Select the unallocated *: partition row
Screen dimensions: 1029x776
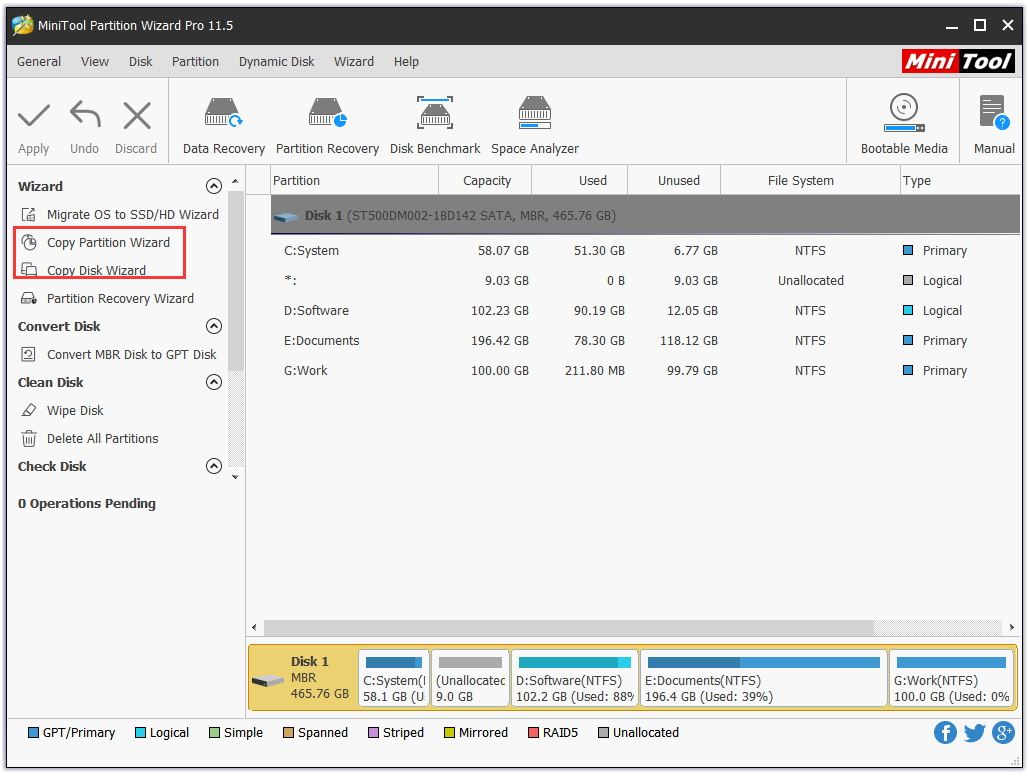[645, 281]
